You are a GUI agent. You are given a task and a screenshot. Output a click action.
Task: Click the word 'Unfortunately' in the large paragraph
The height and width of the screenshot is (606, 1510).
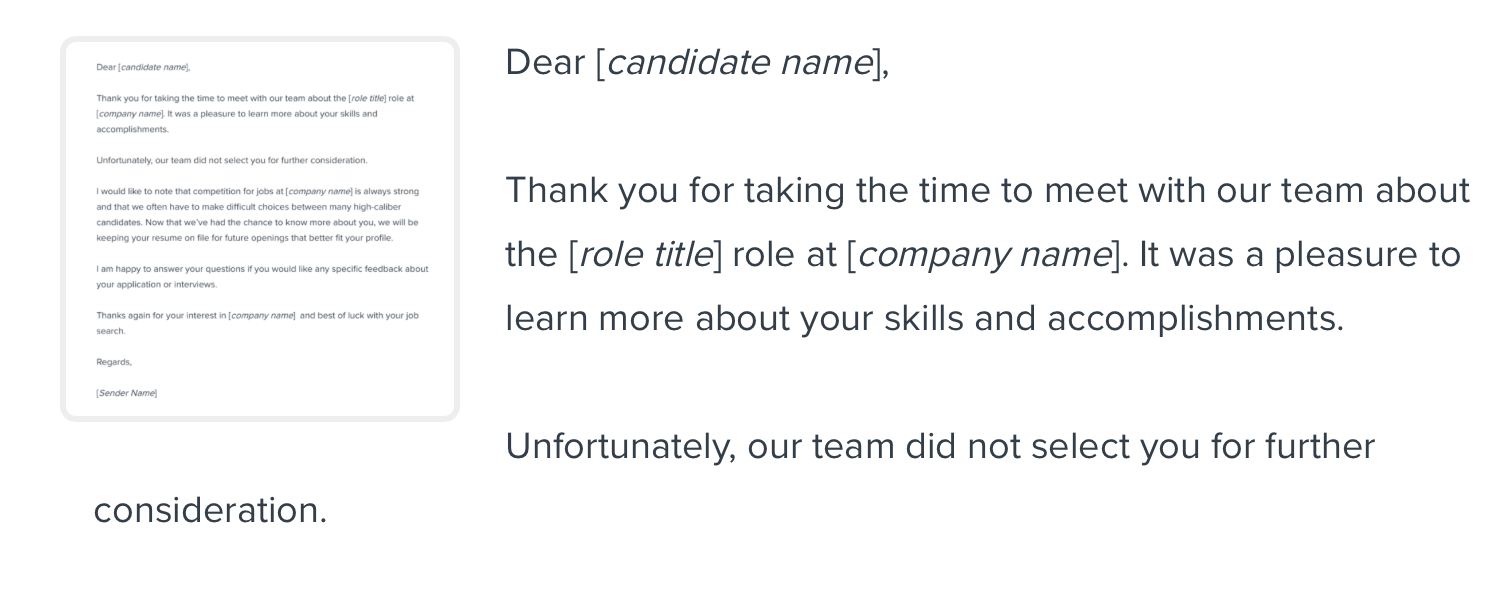621,446
